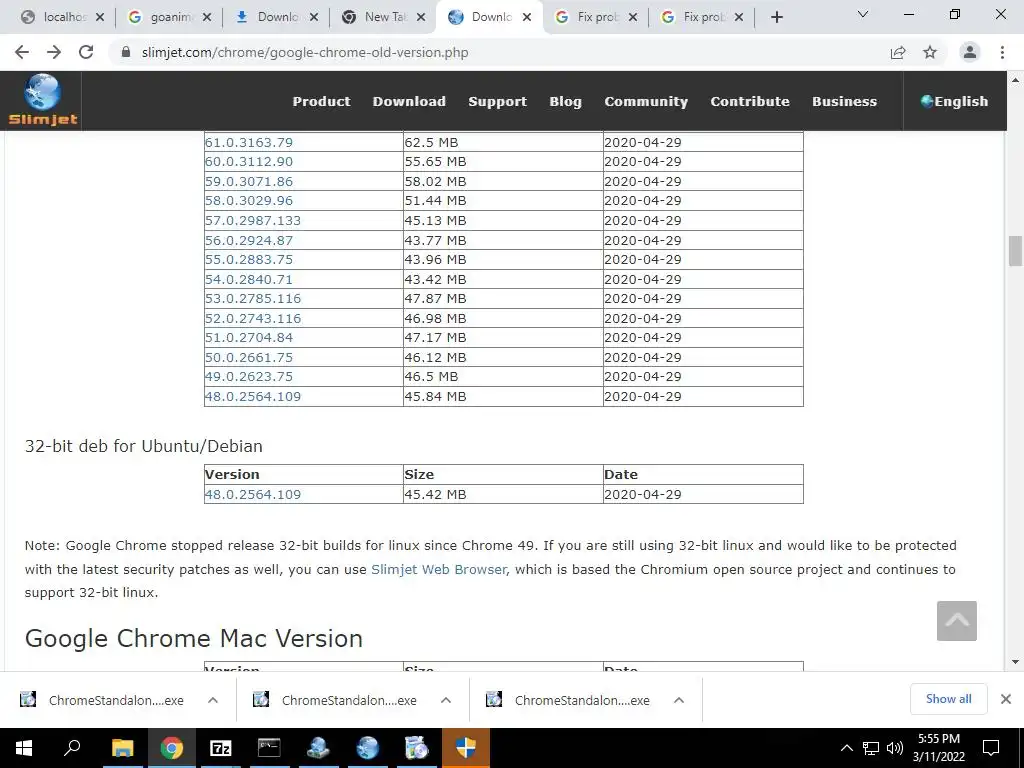Open taskbar search magnifier
Screen dimensions: 1024x768
72,748
